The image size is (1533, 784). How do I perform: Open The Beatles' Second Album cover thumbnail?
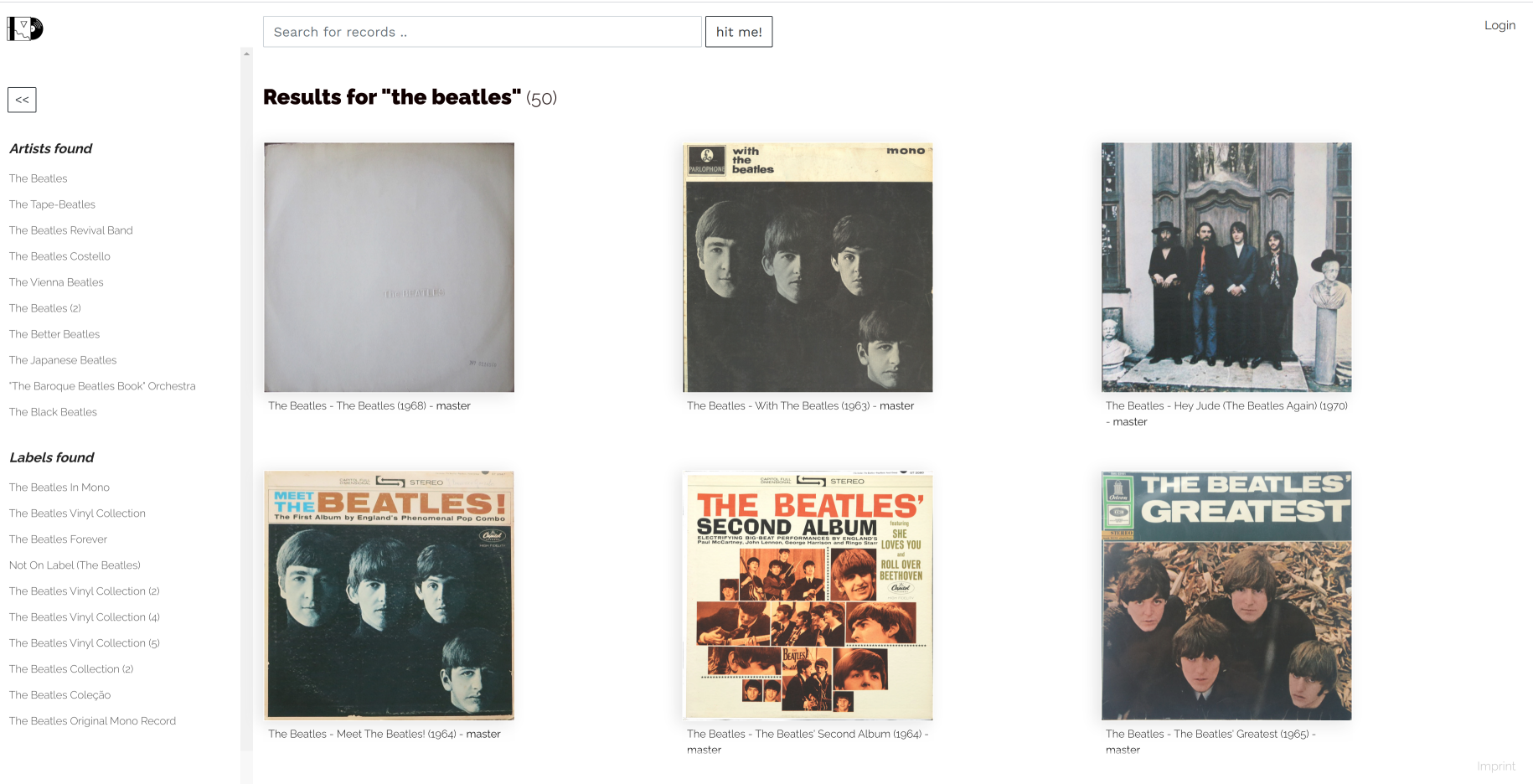(808, 596)
